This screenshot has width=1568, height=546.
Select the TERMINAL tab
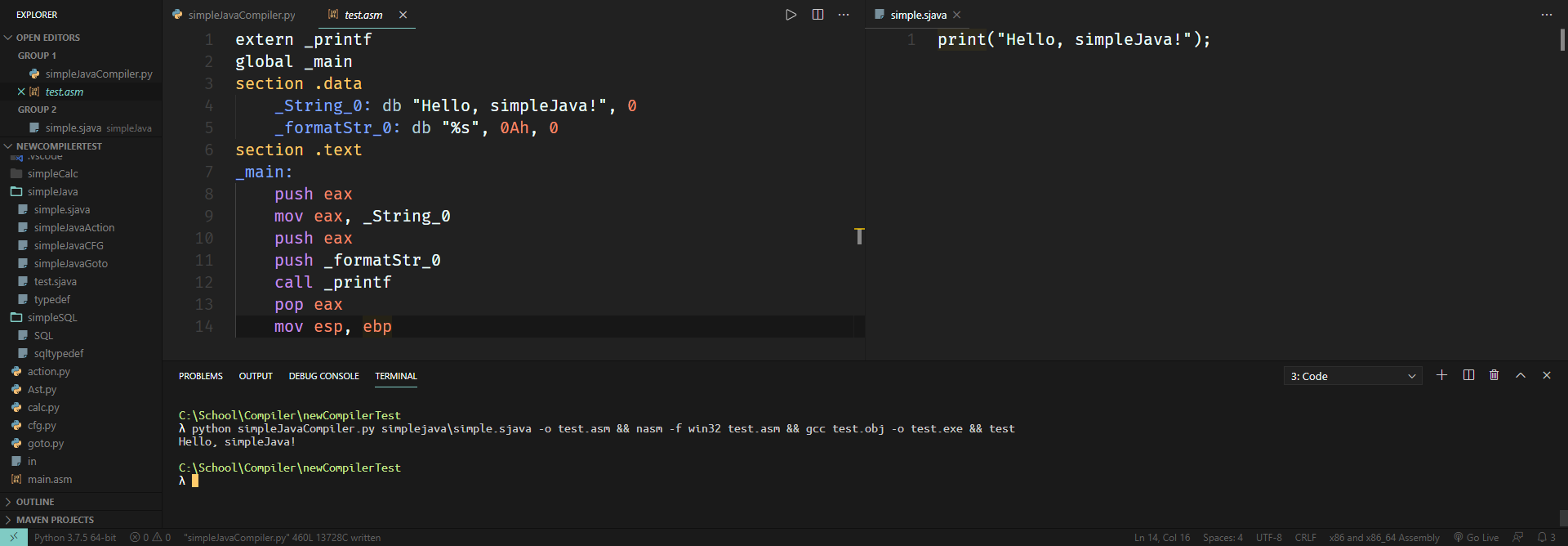point(396,376)
